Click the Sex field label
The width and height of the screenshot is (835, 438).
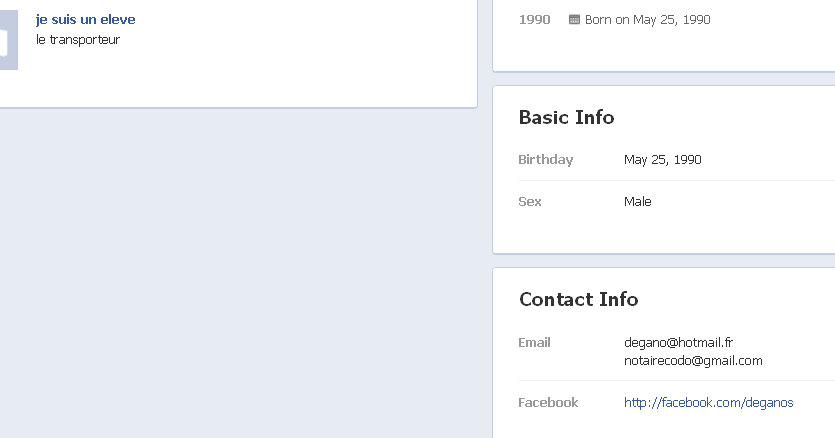(x=530, y=201)
